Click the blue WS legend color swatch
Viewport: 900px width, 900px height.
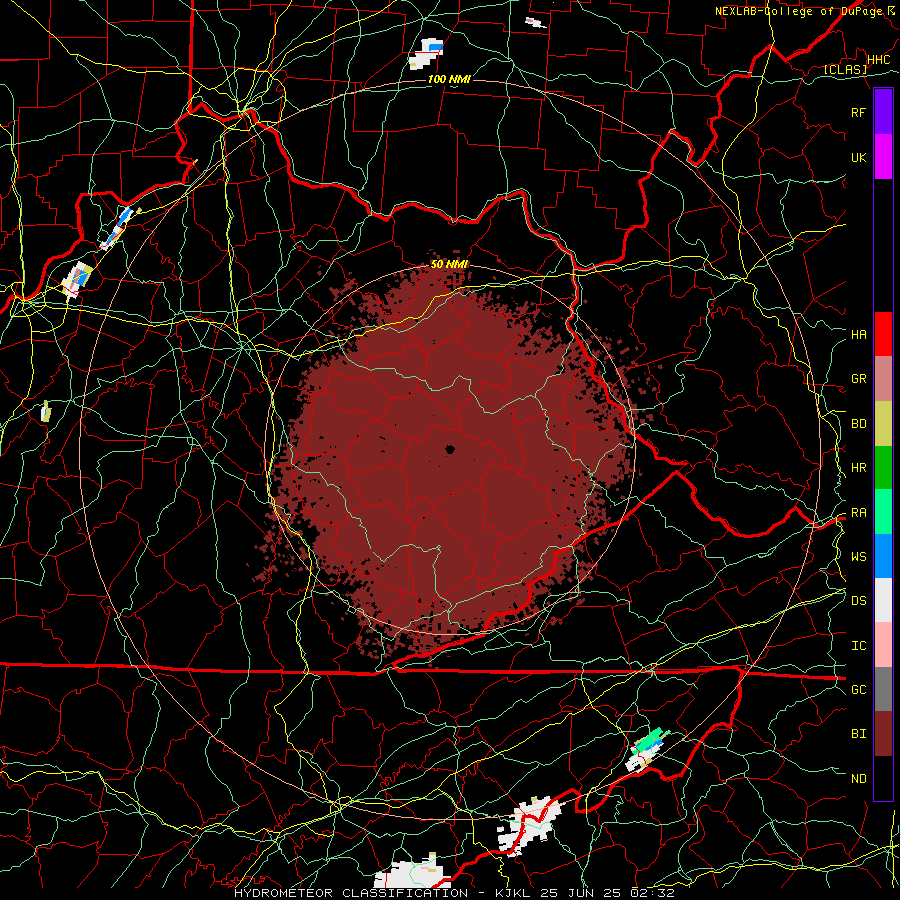pyautogui.click(x=883, y=556)
